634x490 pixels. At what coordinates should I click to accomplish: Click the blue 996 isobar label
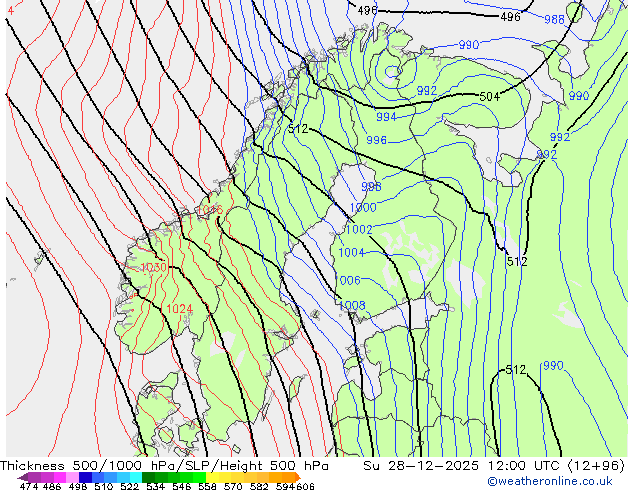coord(376,140)
